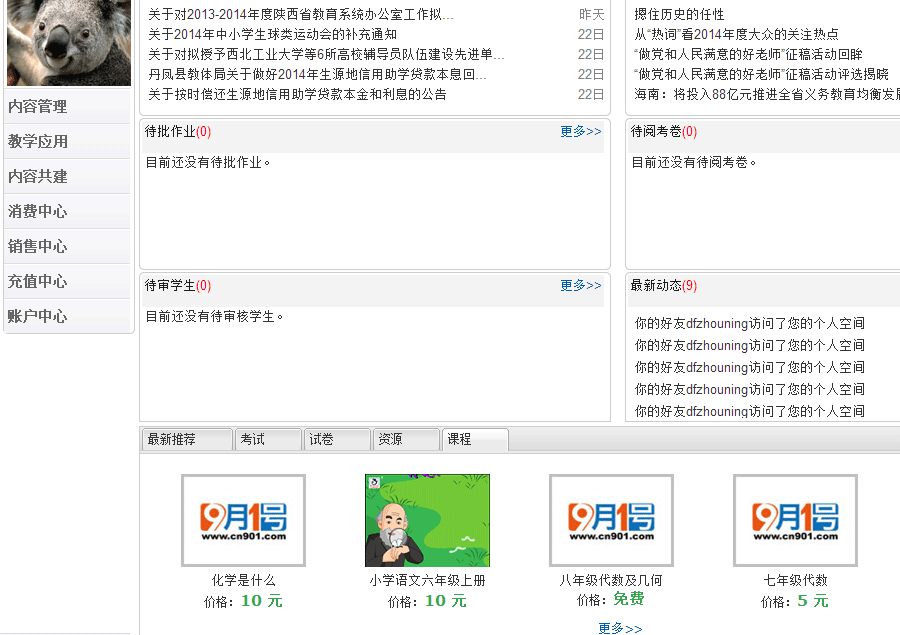
Task: Open the 化学是什么 course thumbnail
Action: tap(243, 520)
